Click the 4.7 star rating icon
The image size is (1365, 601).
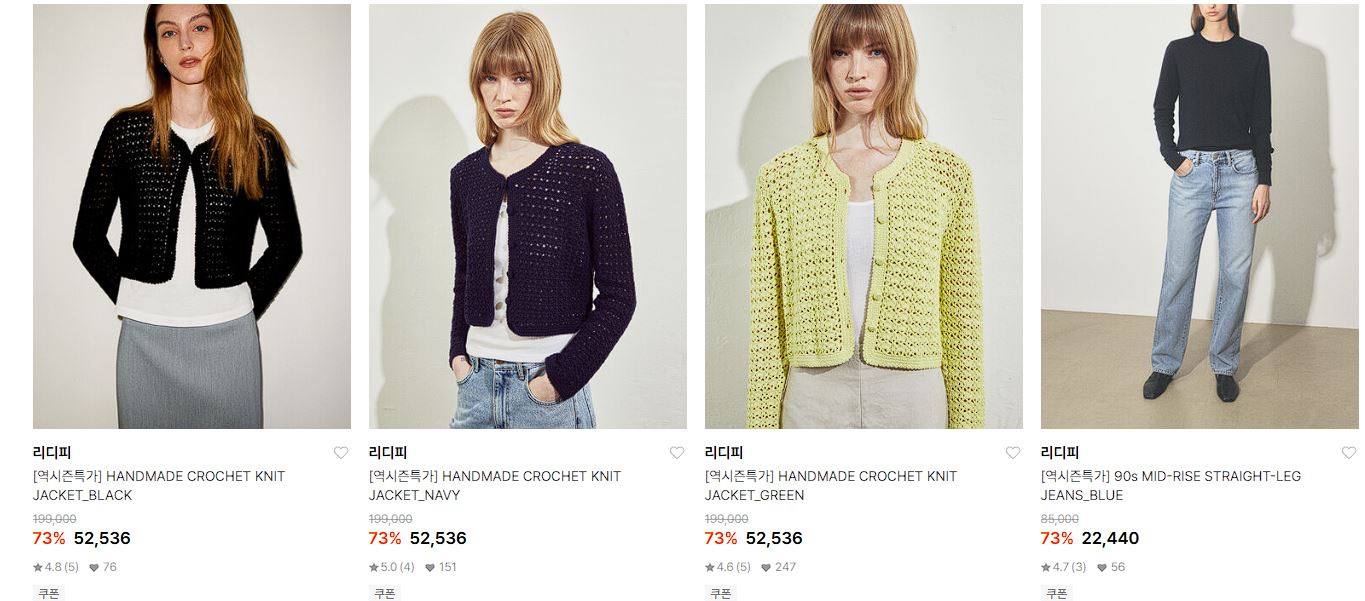(1046, 567)
